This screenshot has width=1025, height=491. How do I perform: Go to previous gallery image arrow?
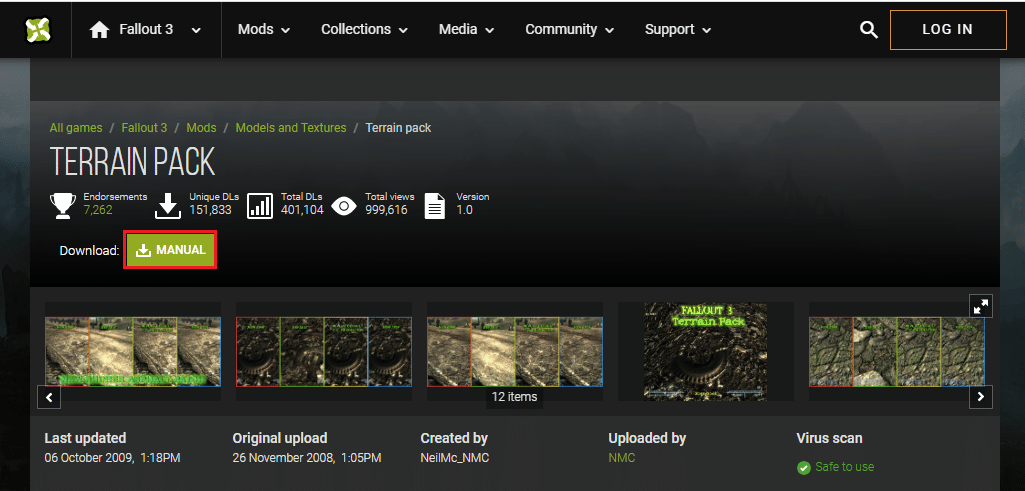(x=49, y=397)
